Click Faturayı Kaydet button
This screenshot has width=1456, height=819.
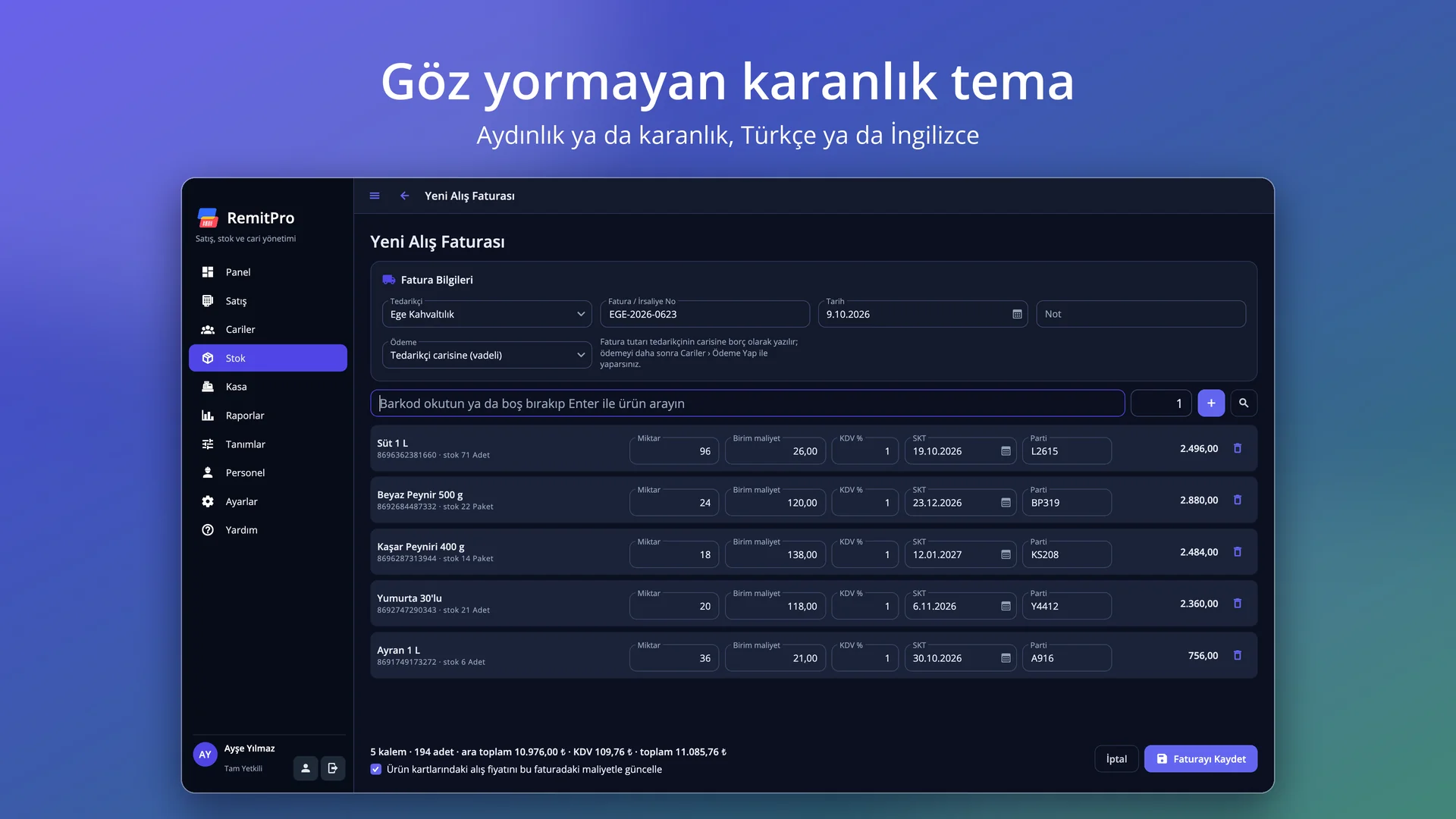(x=1200, y=759)
